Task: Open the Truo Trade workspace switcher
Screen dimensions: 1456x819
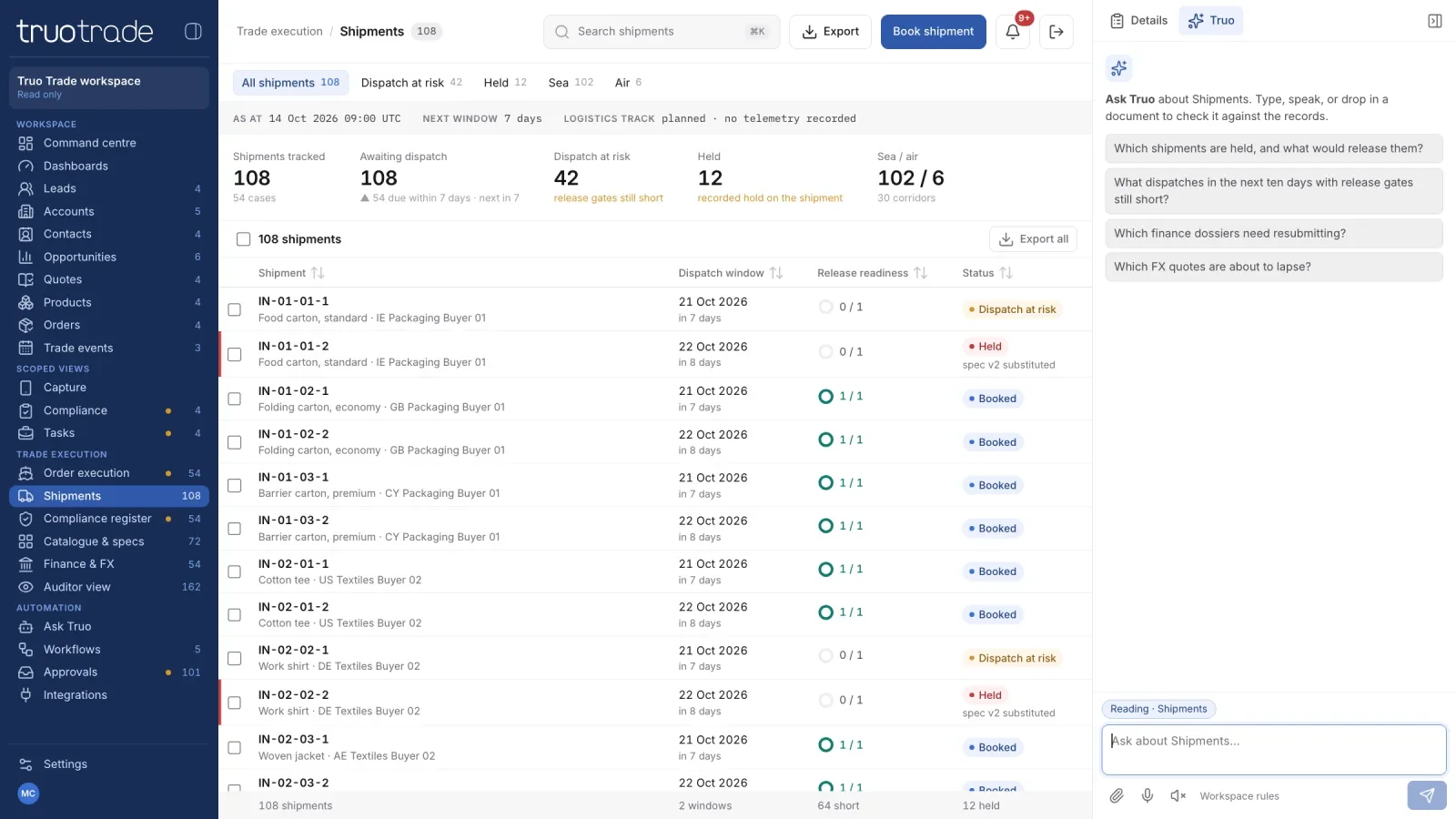Action: click(109, 87)
